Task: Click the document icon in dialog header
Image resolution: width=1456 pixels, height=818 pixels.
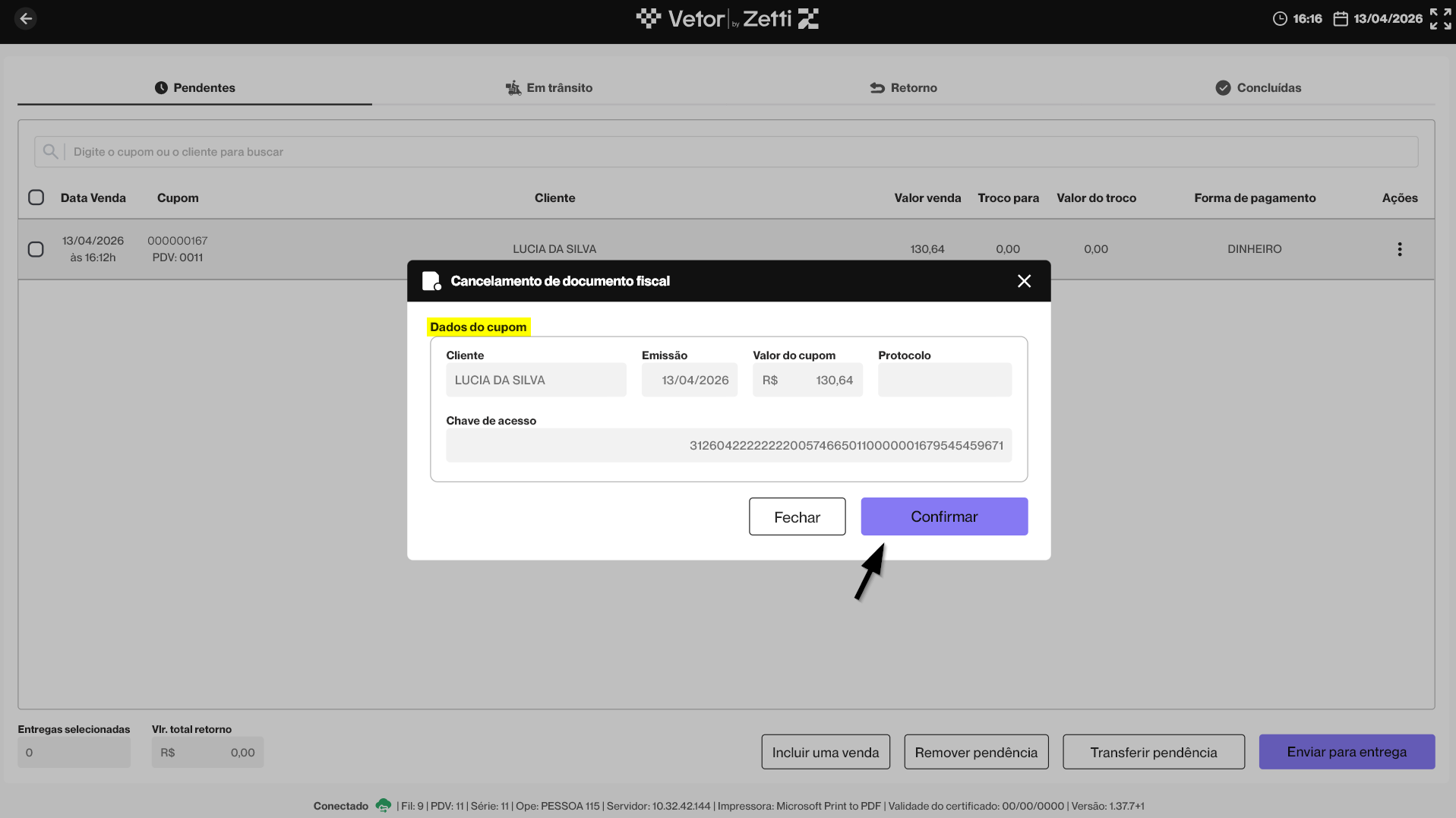Action: point(431,281)
